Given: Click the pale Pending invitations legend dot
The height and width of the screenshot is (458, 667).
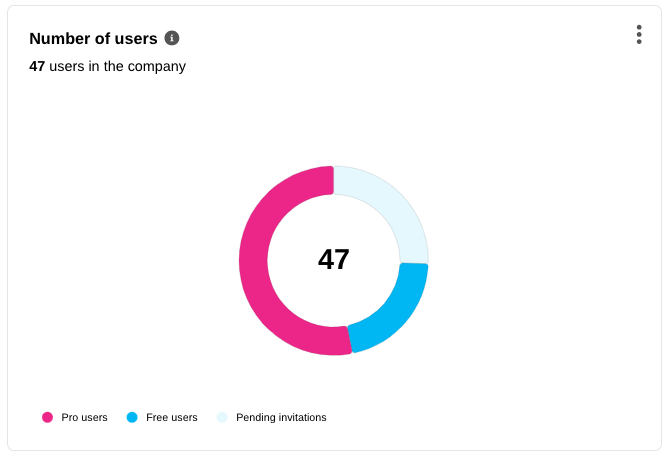Looking at the screenshot, I should point(222,417).
